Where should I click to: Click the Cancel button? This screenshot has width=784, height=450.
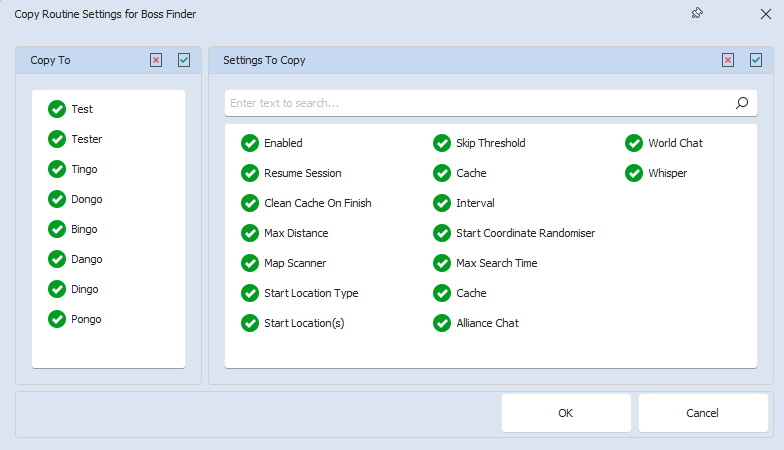coord(703,413)
